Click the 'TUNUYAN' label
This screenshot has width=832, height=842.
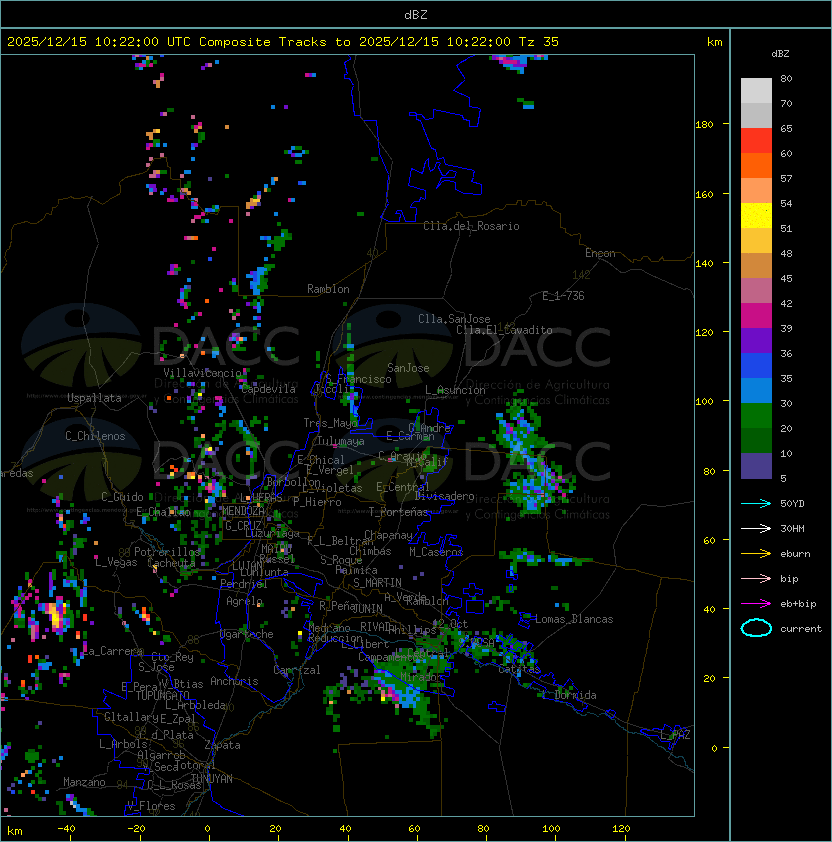pyautogui.click(x=212, y=779)
